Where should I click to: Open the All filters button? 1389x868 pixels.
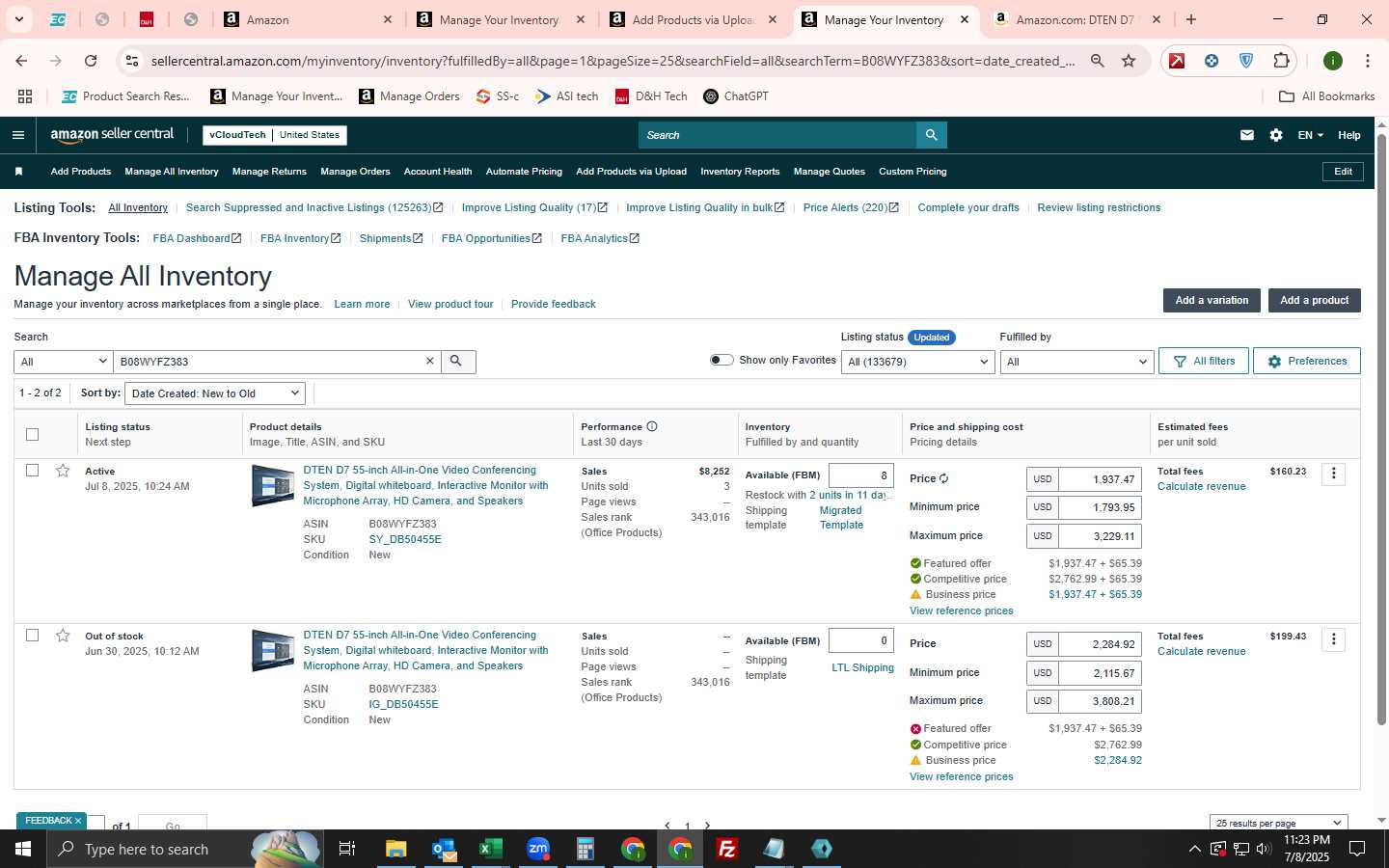[x=1204, y=361]
